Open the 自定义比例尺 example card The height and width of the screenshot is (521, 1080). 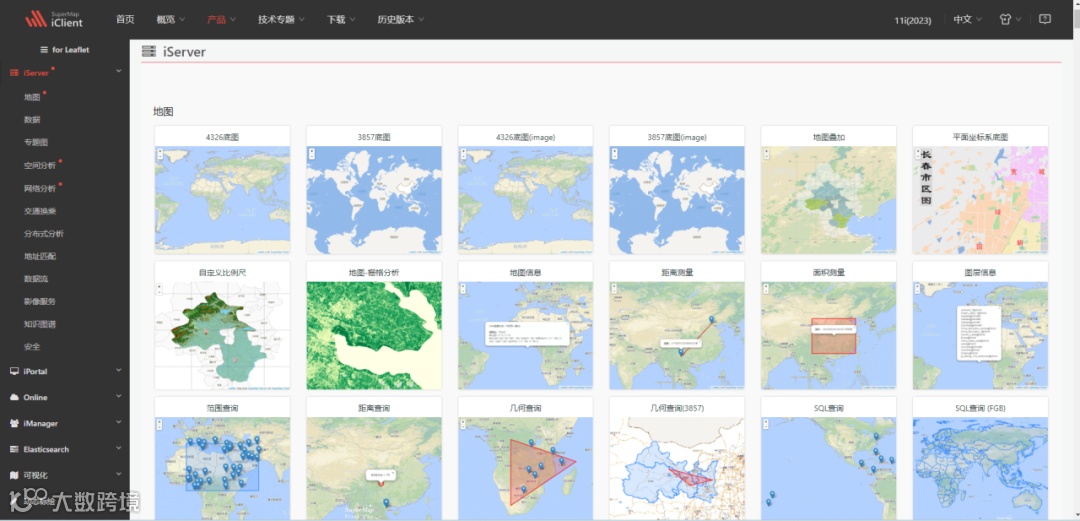pyautogui.click(x=222, y=325)
